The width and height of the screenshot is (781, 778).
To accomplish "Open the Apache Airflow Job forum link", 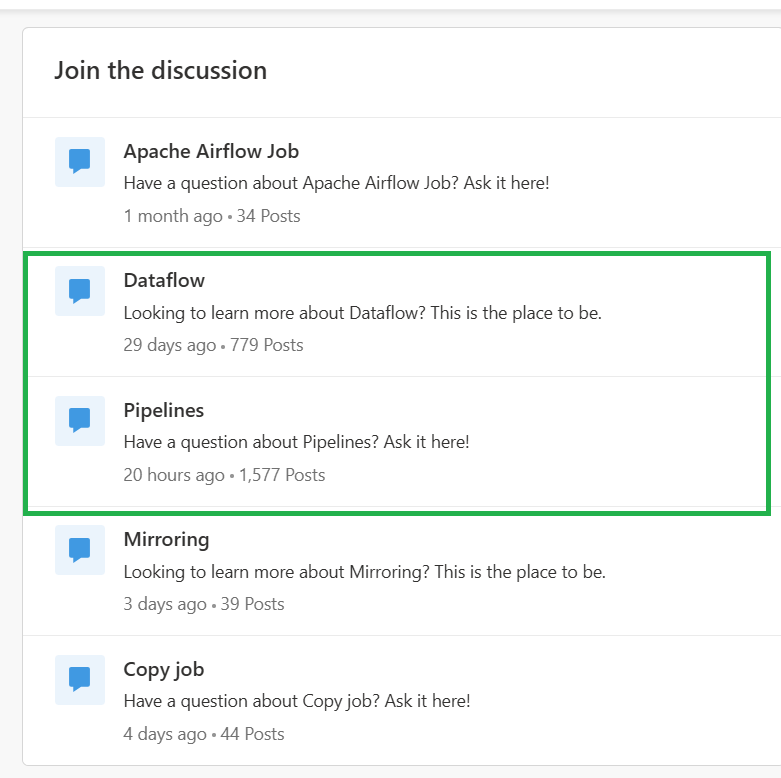I will [x=211, y=151].
